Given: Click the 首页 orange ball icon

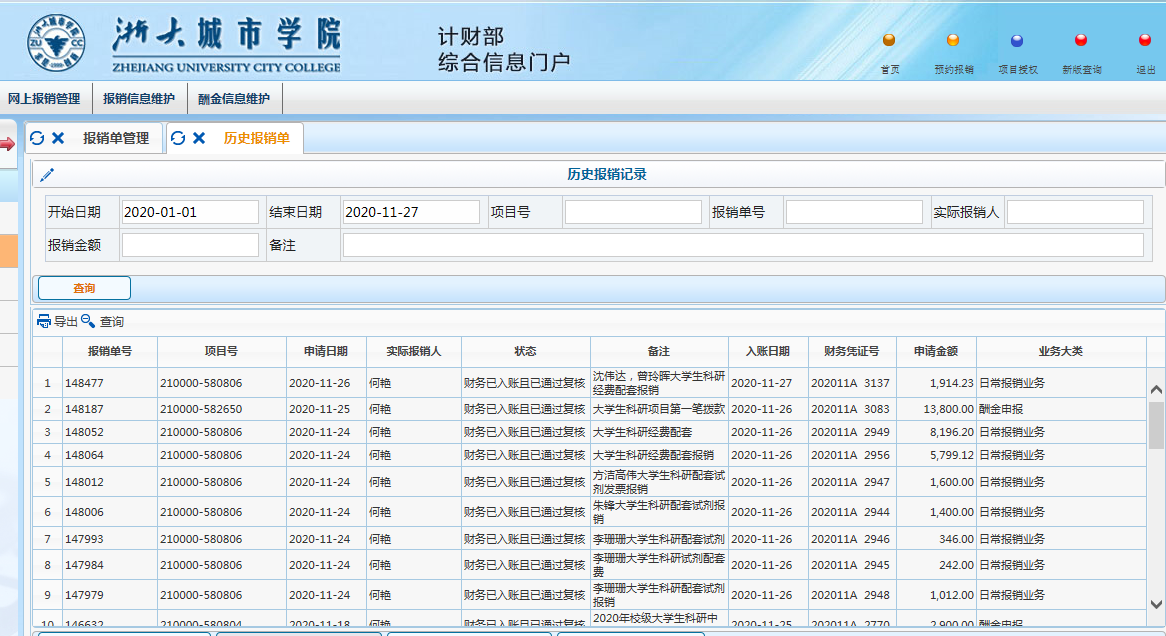Looking at the screenshot, I should (889, 40).
